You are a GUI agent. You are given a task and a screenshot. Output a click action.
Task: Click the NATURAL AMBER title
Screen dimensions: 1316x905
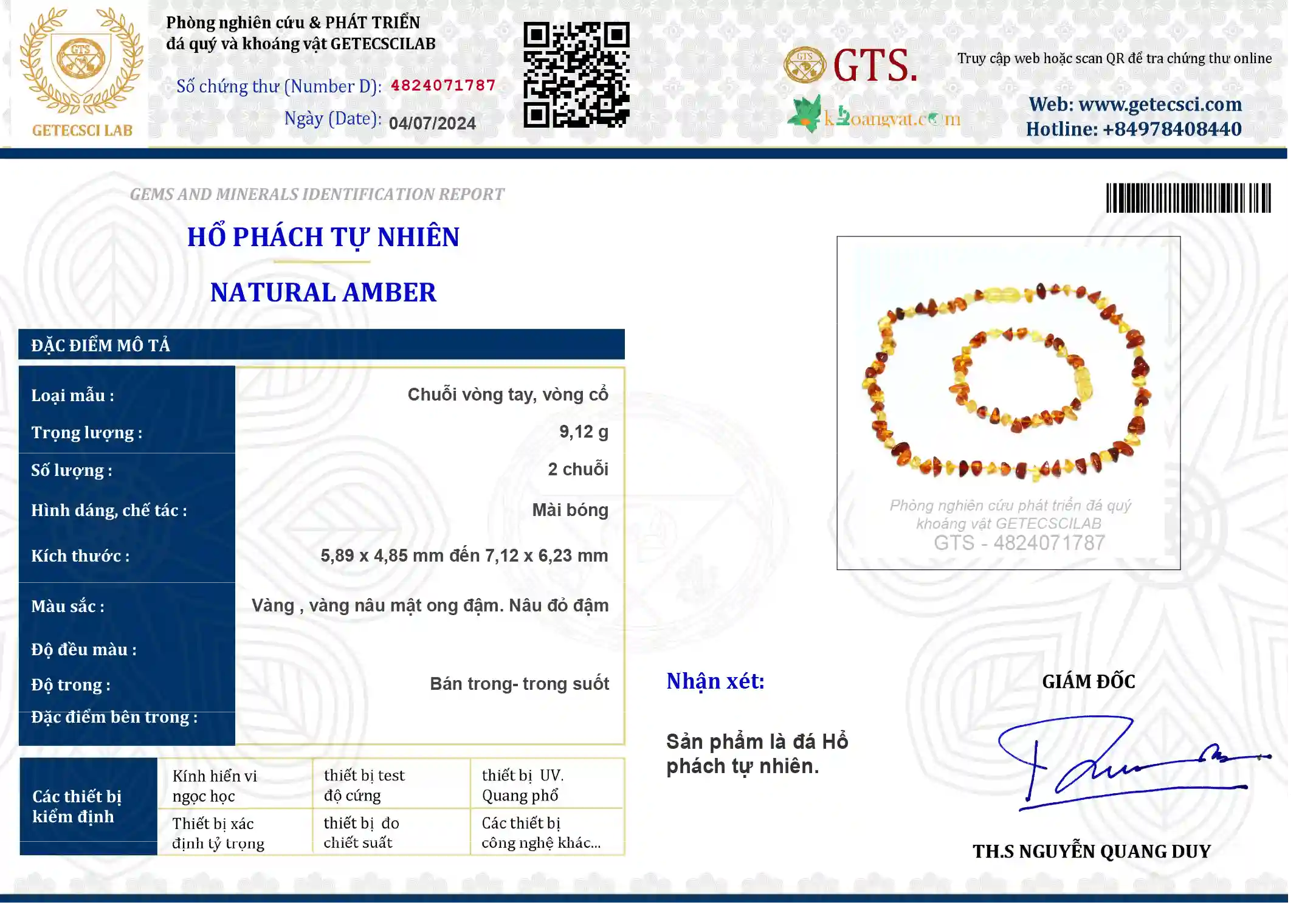coord(323,293)
